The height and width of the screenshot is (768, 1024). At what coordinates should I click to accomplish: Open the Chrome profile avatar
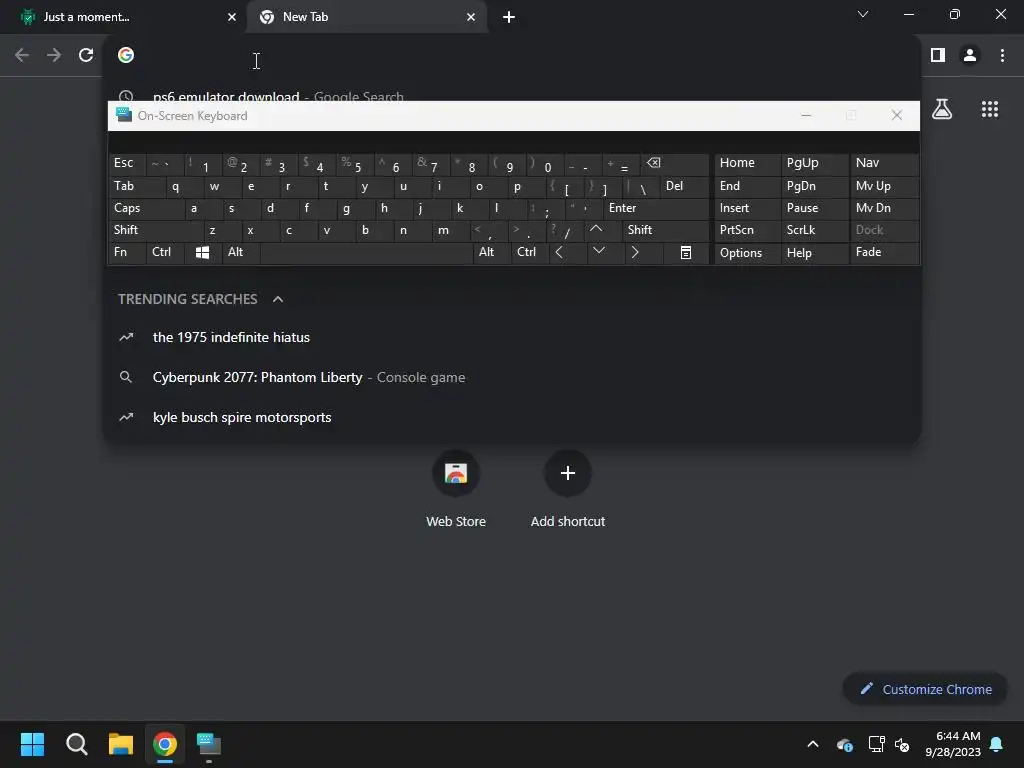point(970,56)
